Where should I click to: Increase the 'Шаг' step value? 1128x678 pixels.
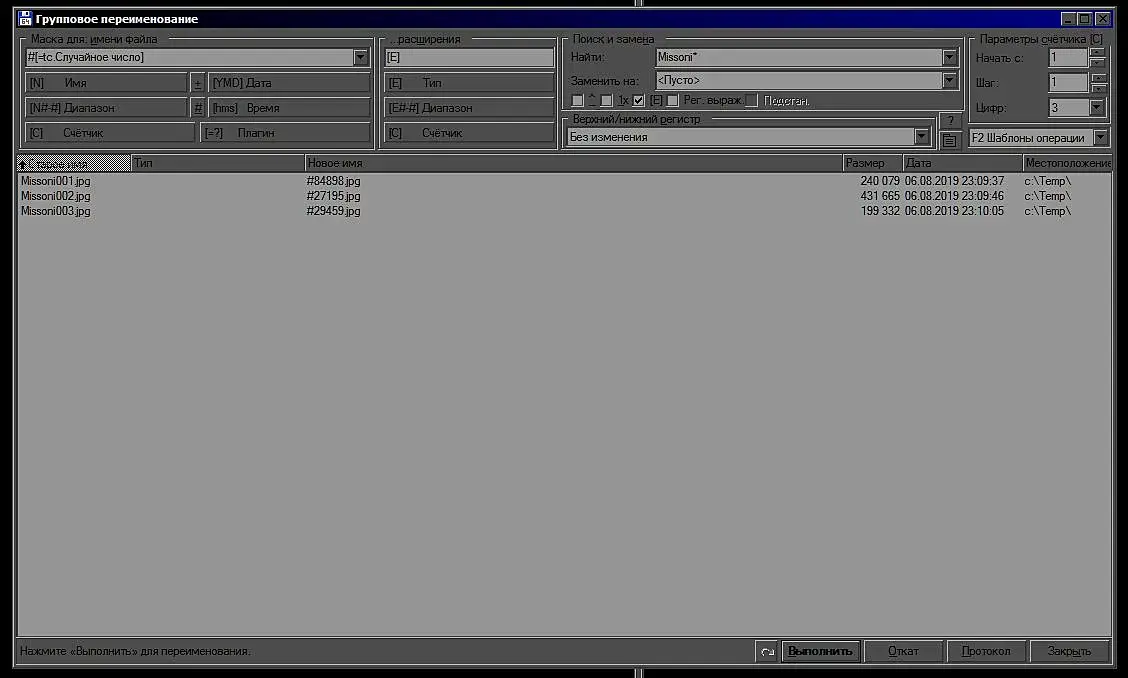[1099, 78]
